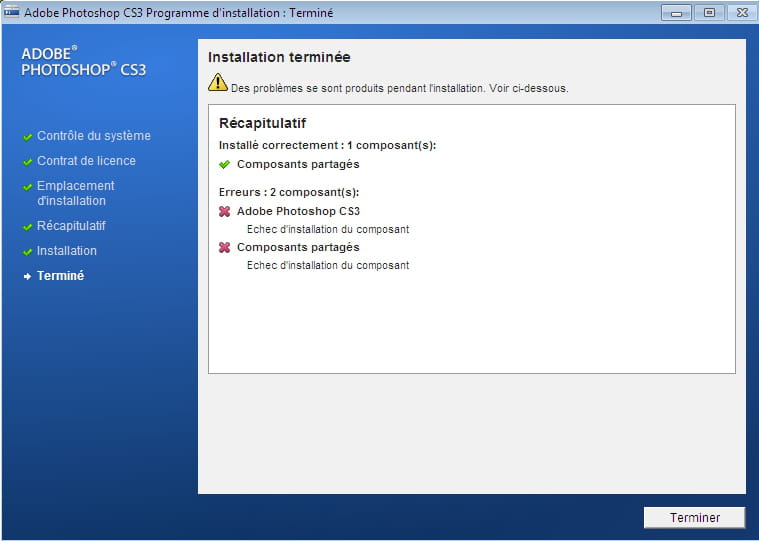Click 'Erreurs : 2 composant(s)' text
The width and height of the screenshot is (759, 541).
(289, 192)
